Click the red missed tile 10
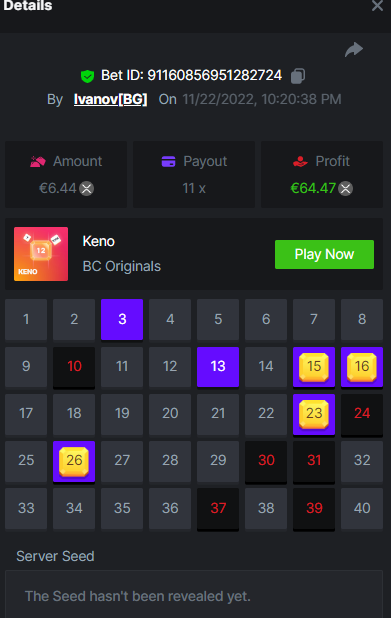 74,367
